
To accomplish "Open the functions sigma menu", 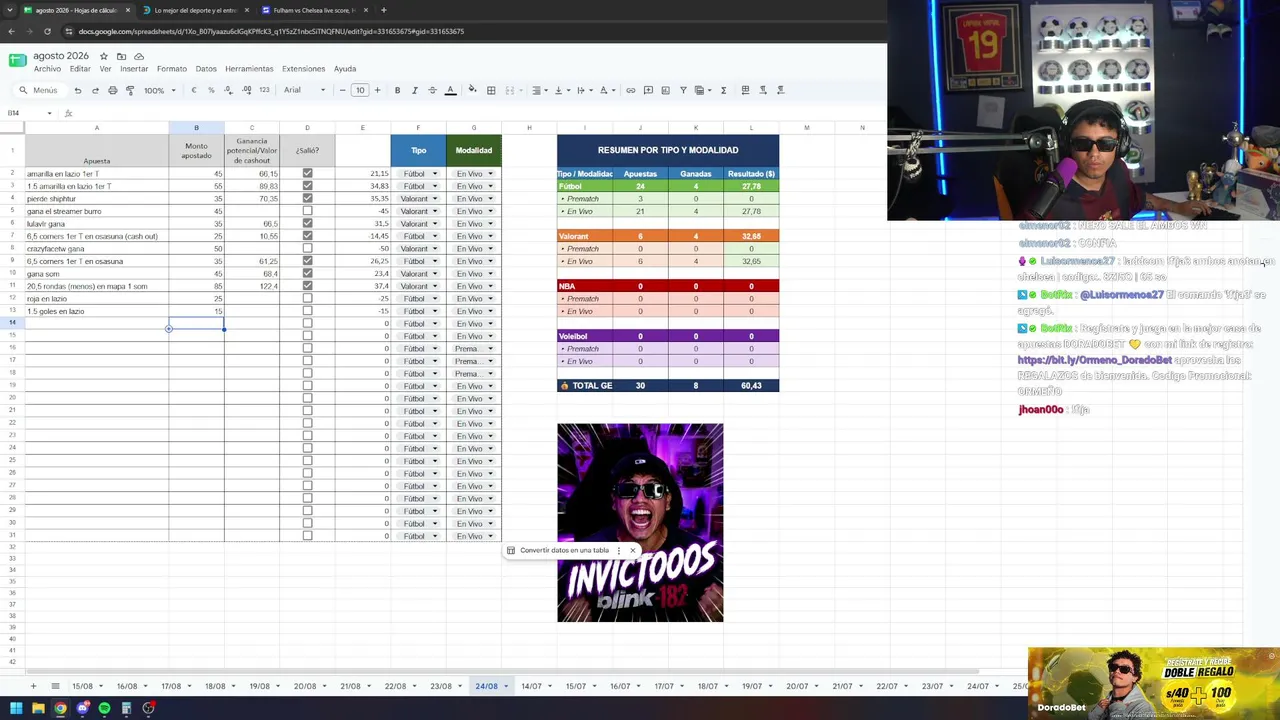I will pos(722,90).
